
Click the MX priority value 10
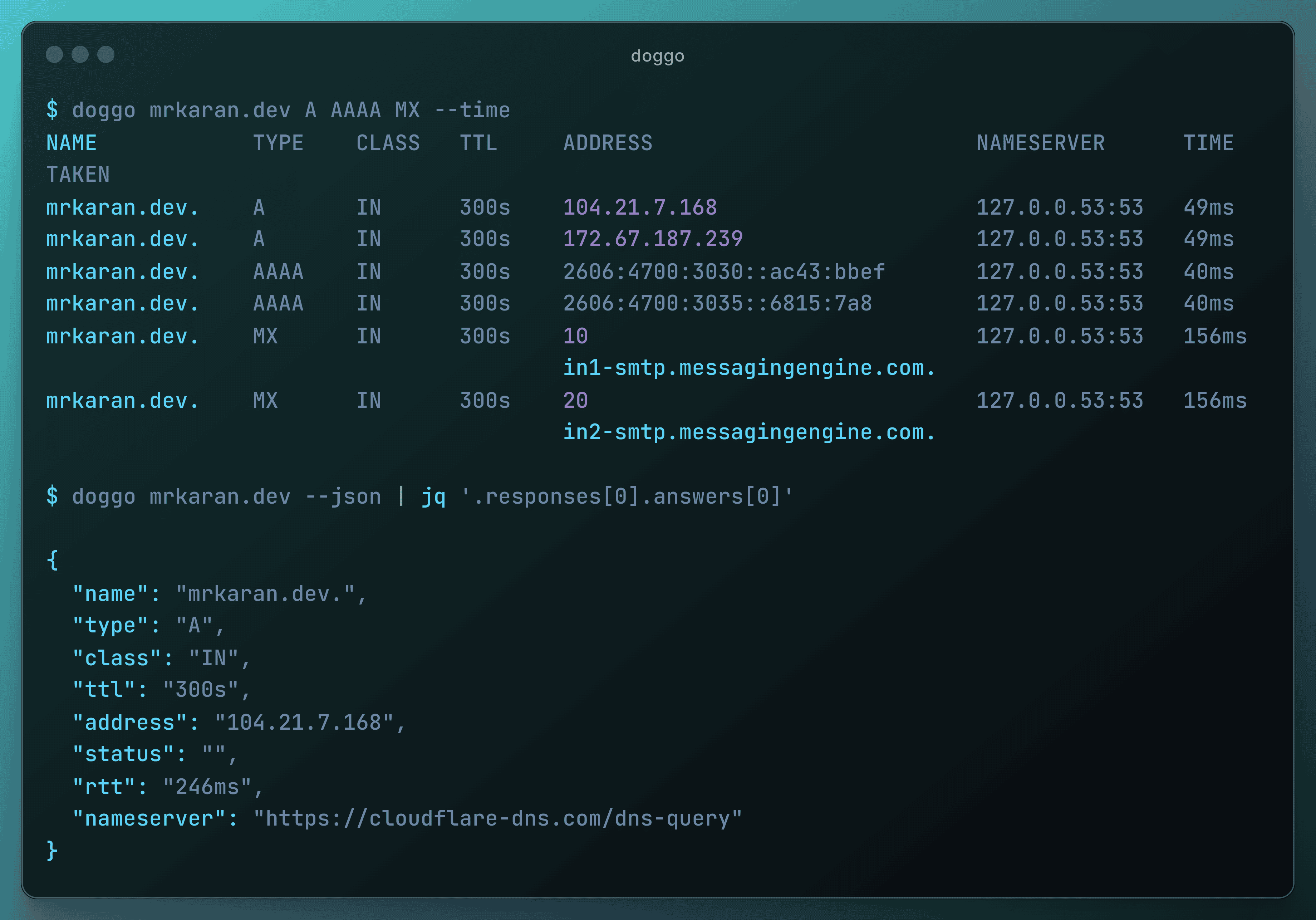(575, 336)
